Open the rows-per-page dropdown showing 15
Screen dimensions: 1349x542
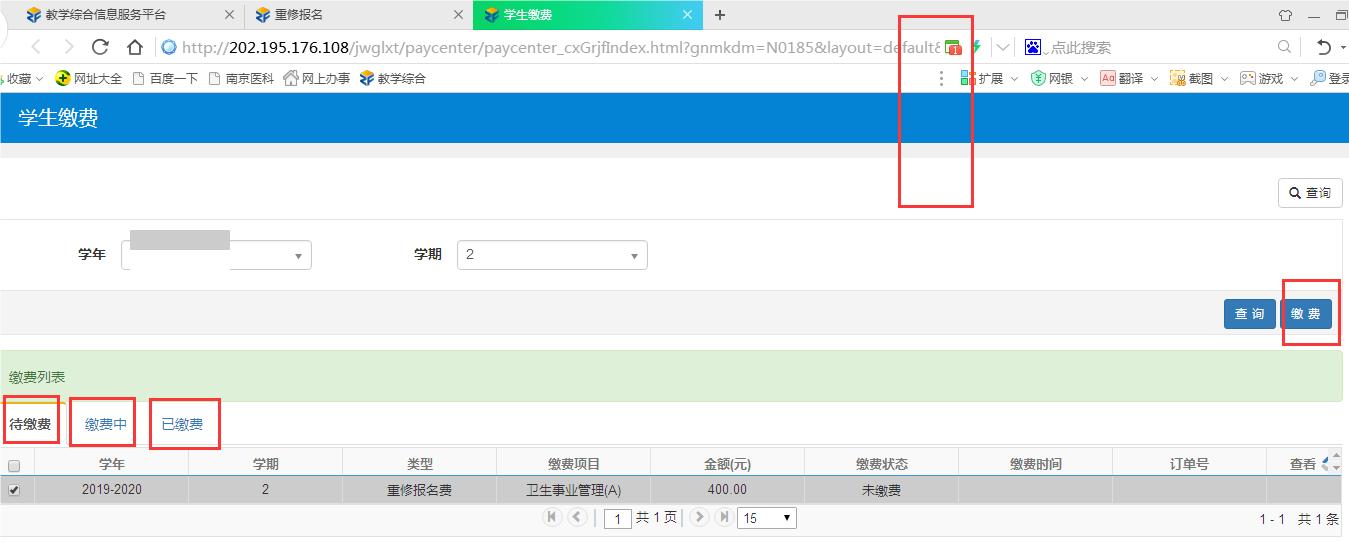[766, 518]
